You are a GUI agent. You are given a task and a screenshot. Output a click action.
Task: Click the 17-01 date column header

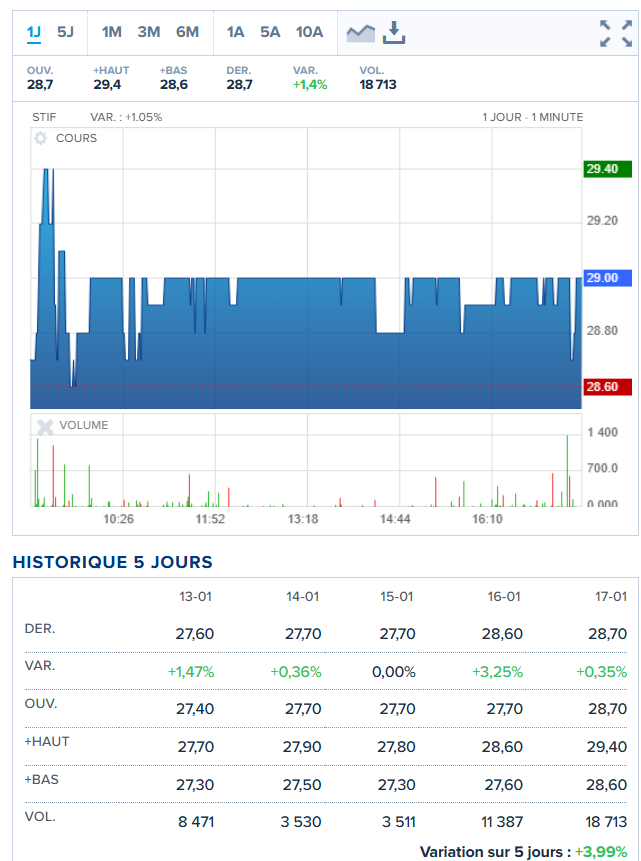pos(611,596)
